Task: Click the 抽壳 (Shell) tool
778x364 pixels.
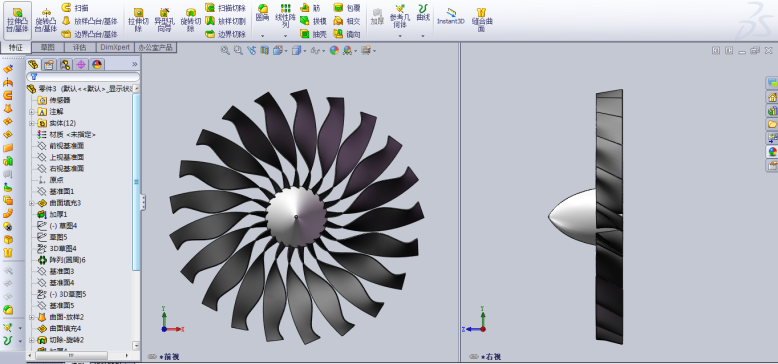Action: tap(314, 34)
